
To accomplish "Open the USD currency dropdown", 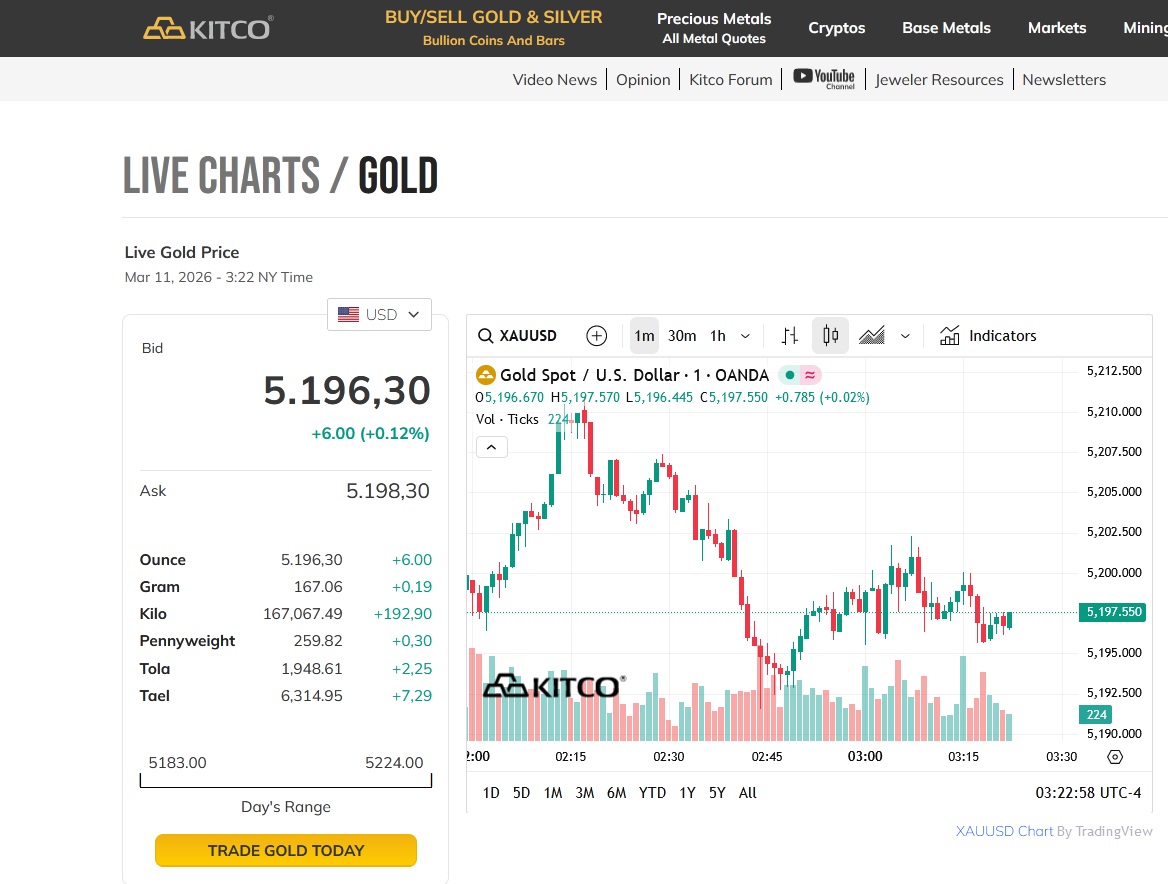I will (x=379, y=314).
